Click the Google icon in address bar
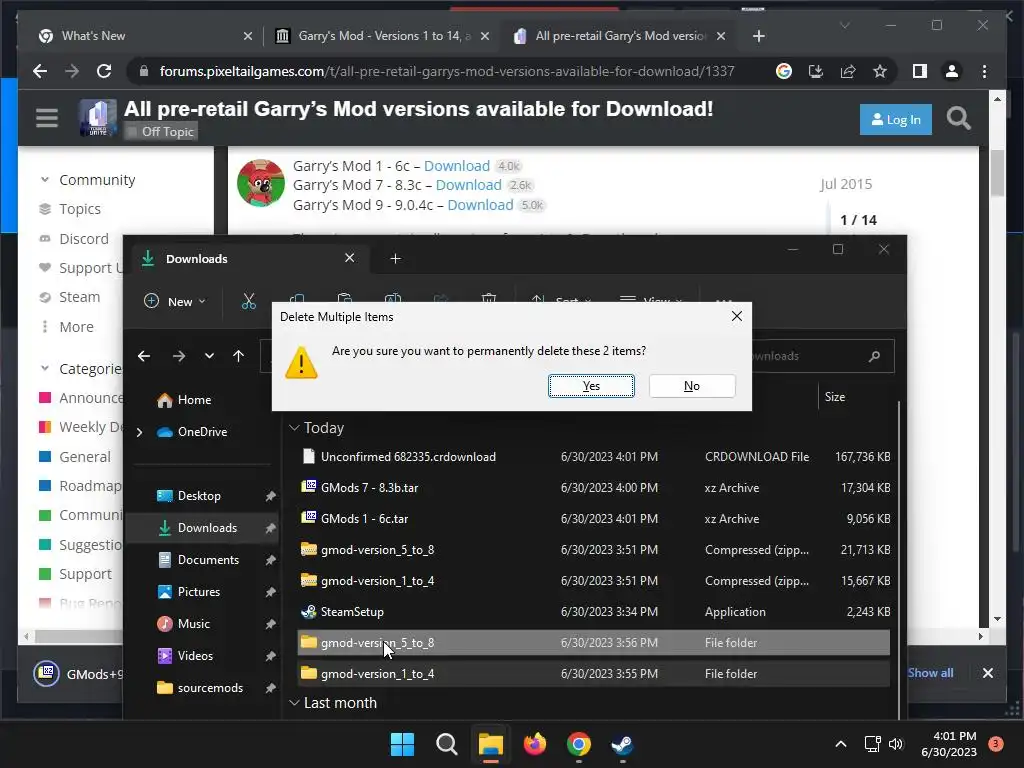Viewport: 1024px width, 768px height. click(x=784, y=71)
